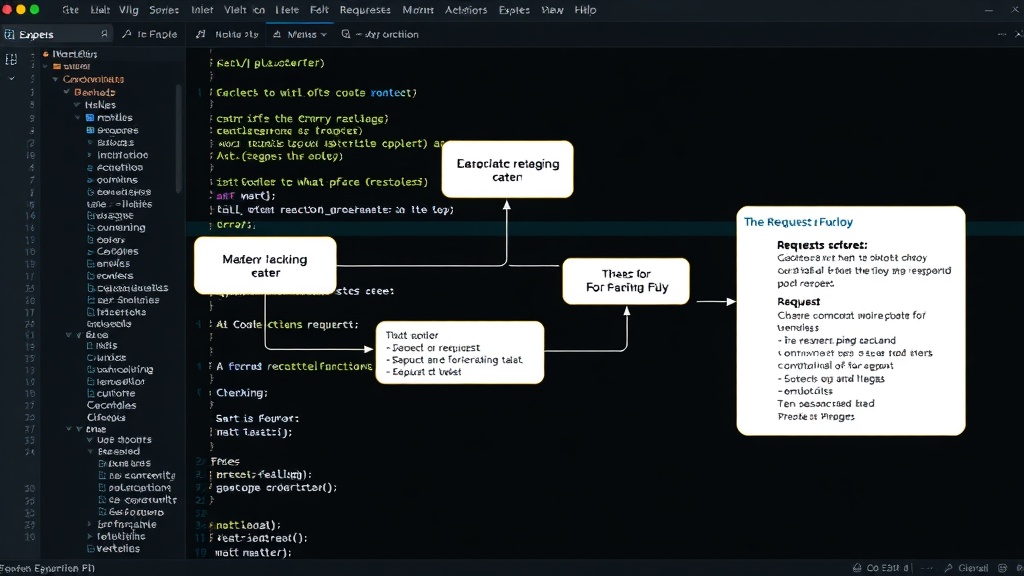Viewport: 1024px width, 576px height.
Task: Click the Requests heading in Request panel
Action: (x=822, y=245)
